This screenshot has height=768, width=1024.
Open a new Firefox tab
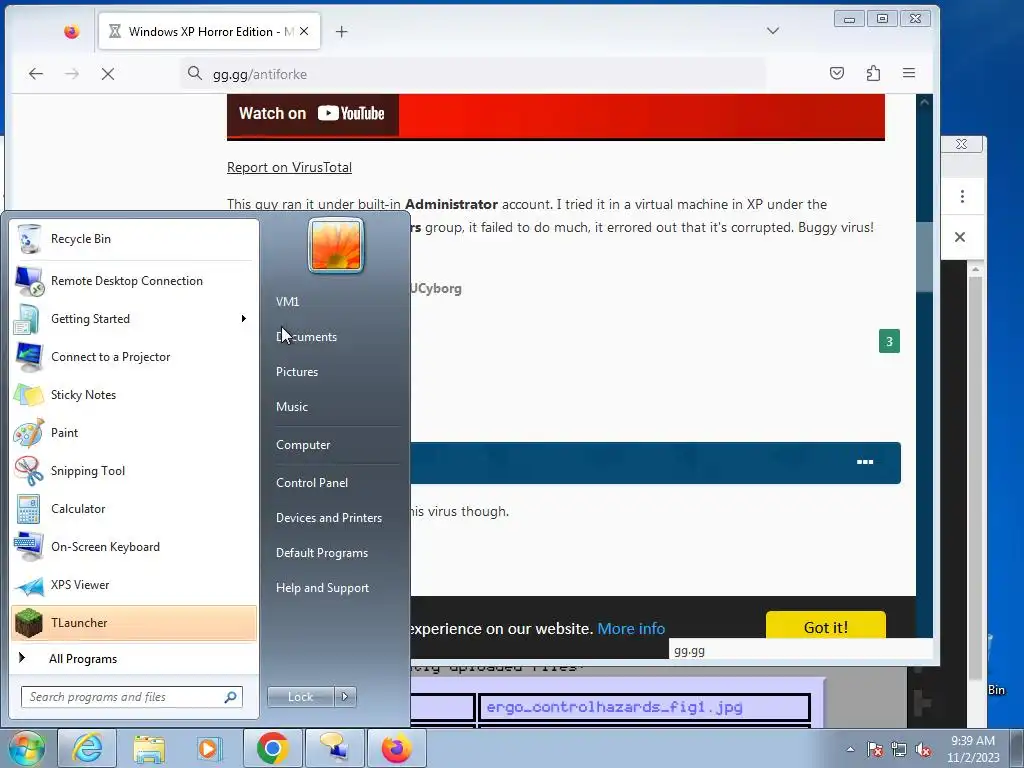342,31
